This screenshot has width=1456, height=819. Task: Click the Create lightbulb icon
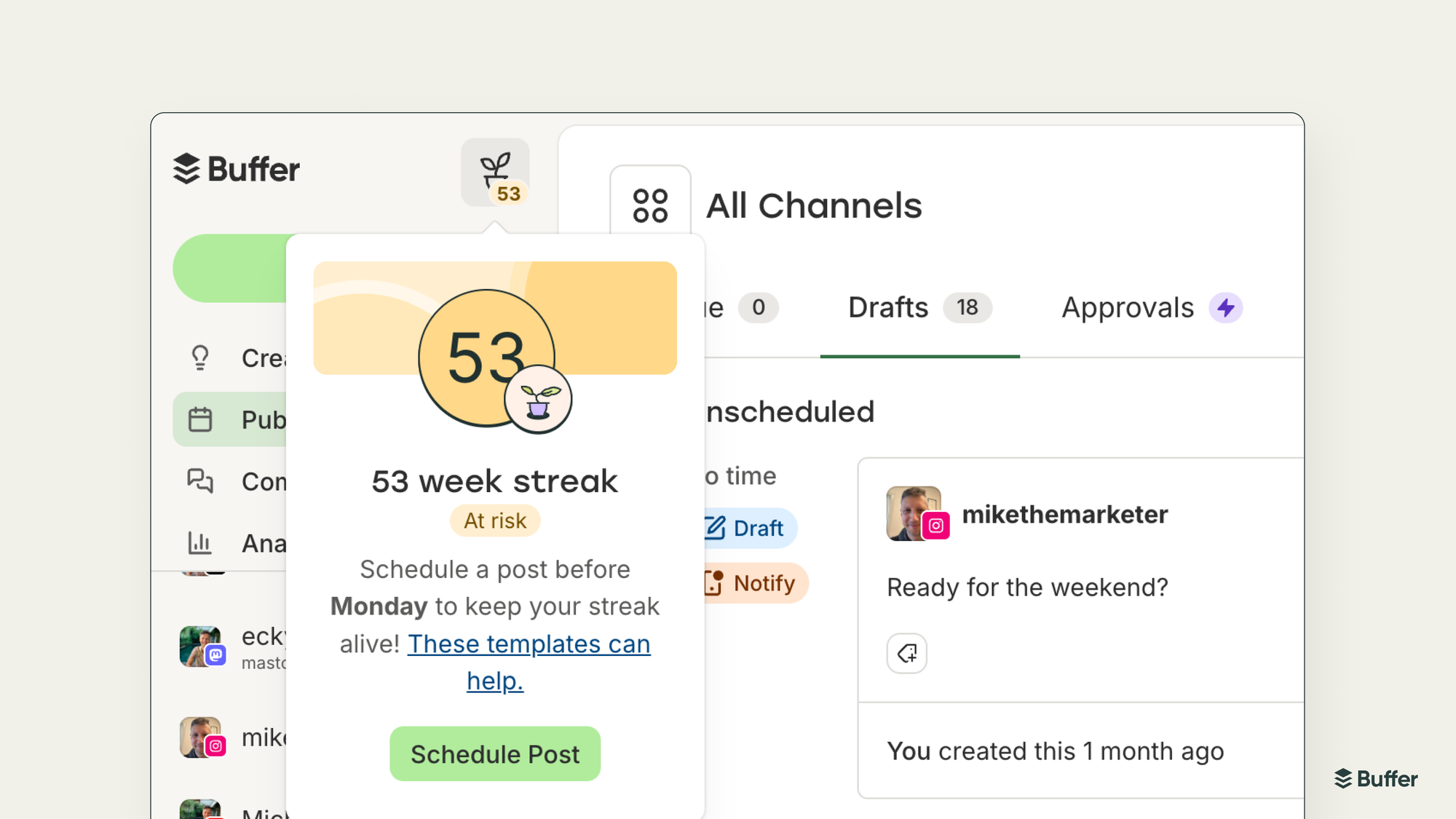200,357
